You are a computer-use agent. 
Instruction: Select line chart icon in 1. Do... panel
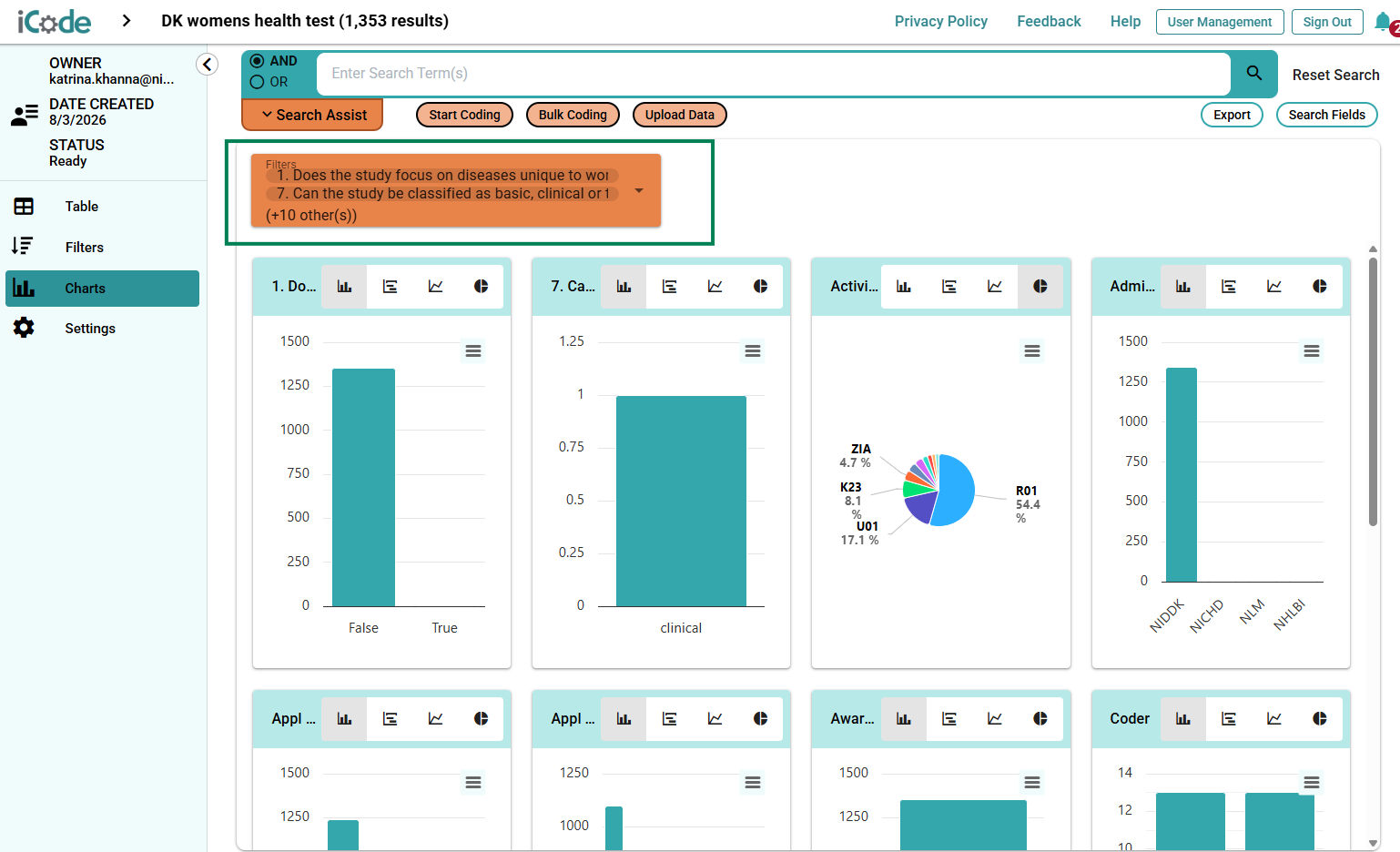point(435,287)
